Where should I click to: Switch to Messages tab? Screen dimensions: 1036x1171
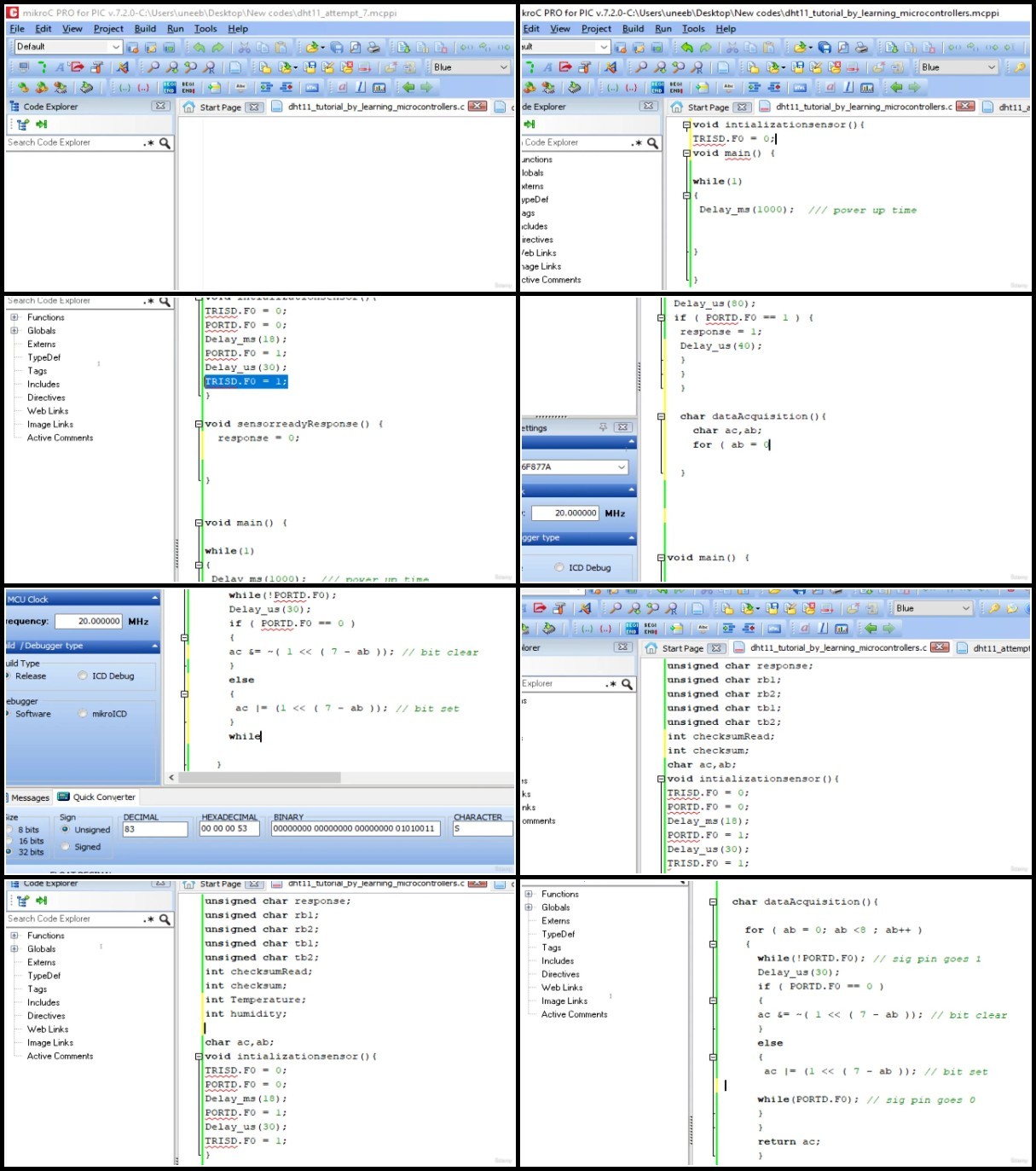coord(30,797)
